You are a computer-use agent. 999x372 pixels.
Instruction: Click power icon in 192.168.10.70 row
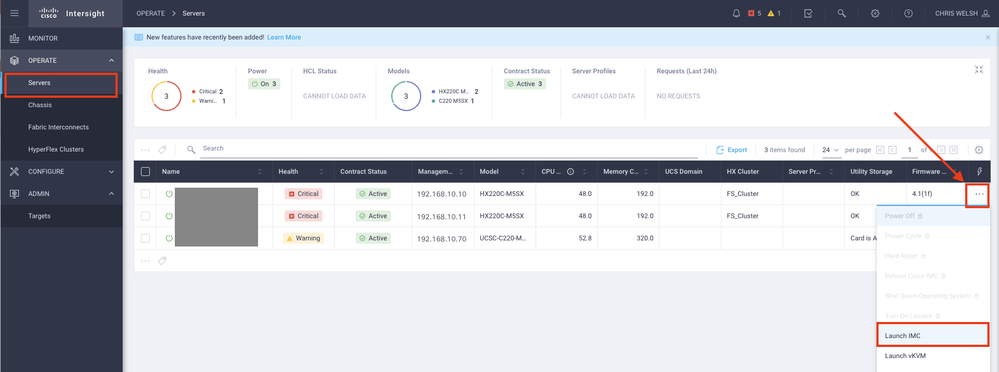(169, 238)
